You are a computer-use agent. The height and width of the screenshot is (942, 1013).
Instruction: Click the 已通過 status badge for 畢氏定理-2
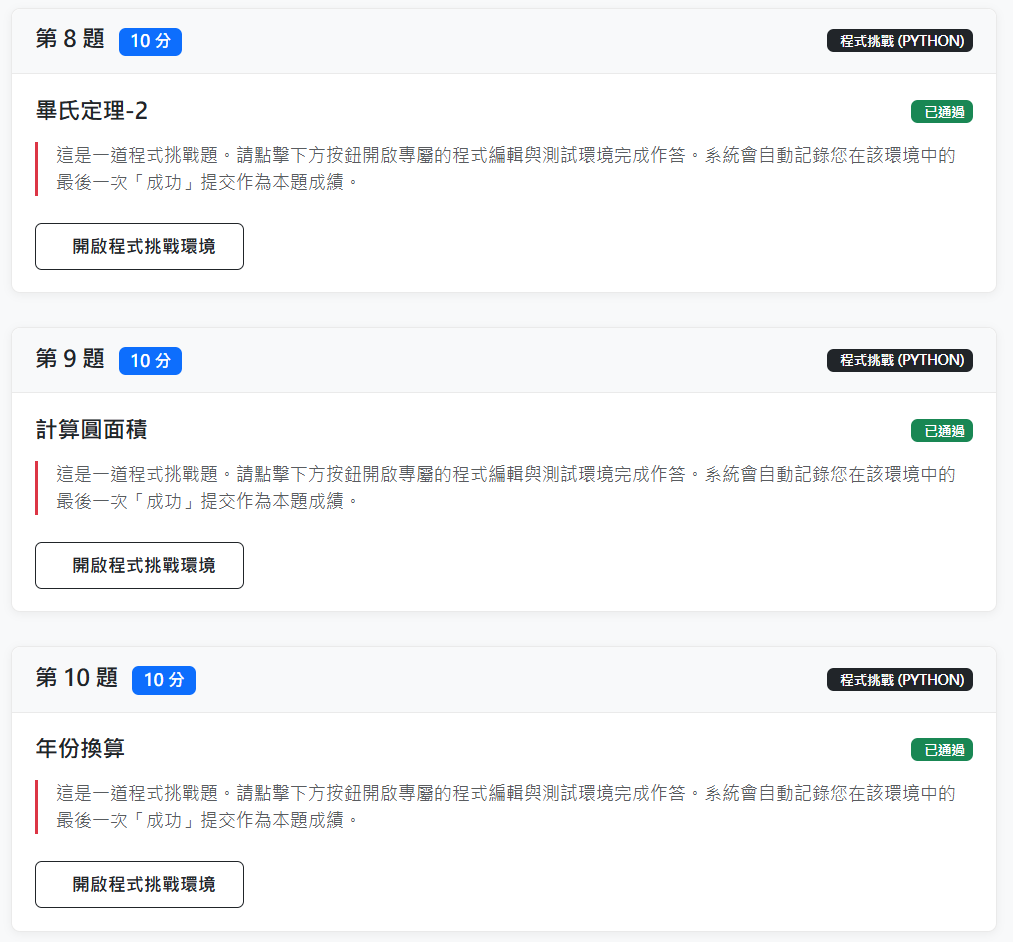point(941,112)
